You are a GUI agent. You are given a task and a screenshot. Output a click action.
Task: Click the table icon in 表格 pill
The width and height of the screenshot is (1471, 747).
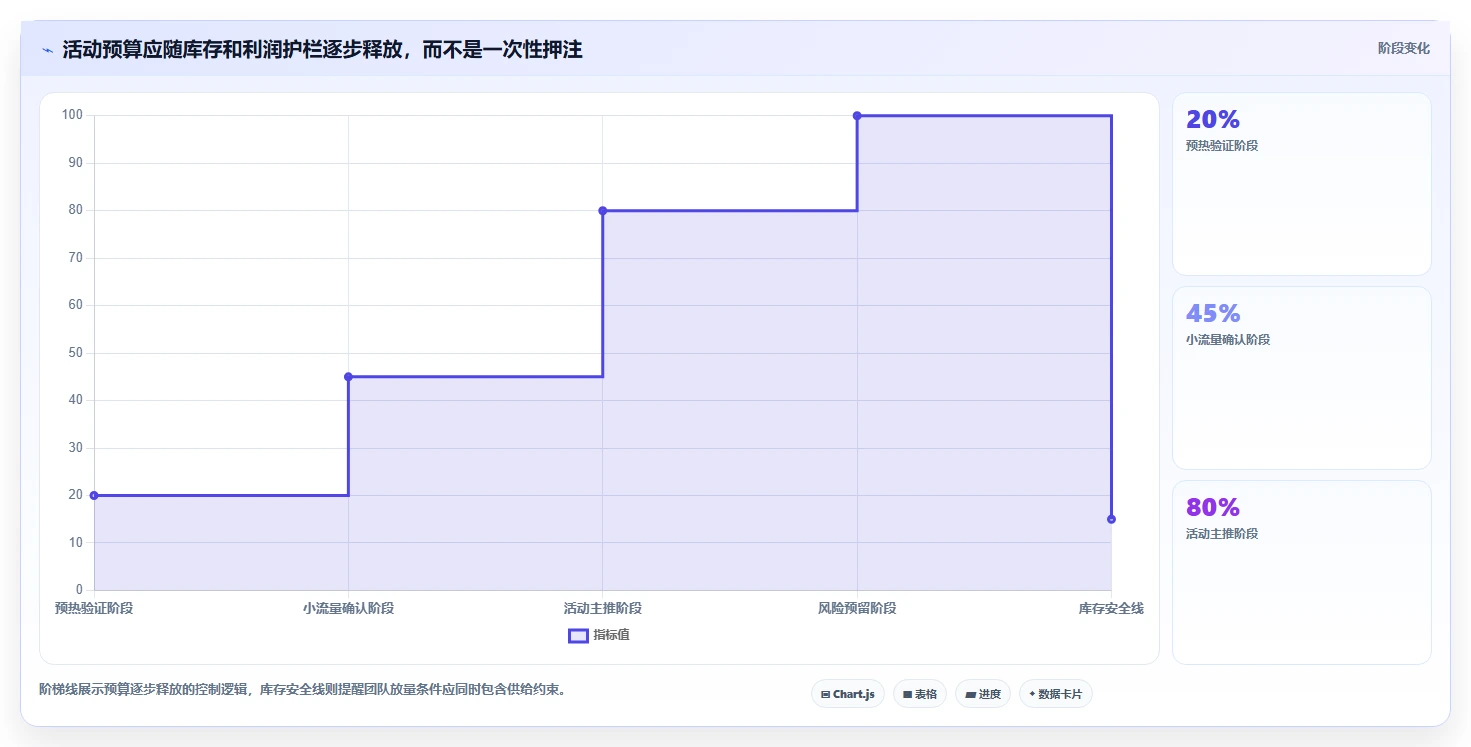click(907, 694)
